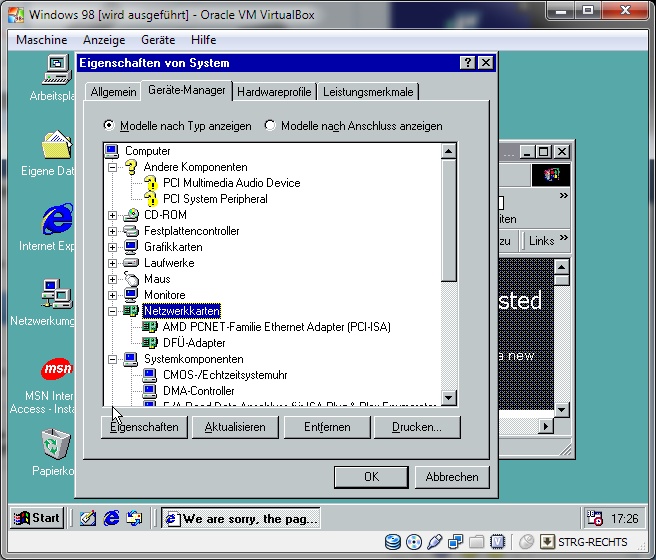Collapse the Andere Komponenten node
This screenshot has width=656, height=560.
click(x=112, y=167)
